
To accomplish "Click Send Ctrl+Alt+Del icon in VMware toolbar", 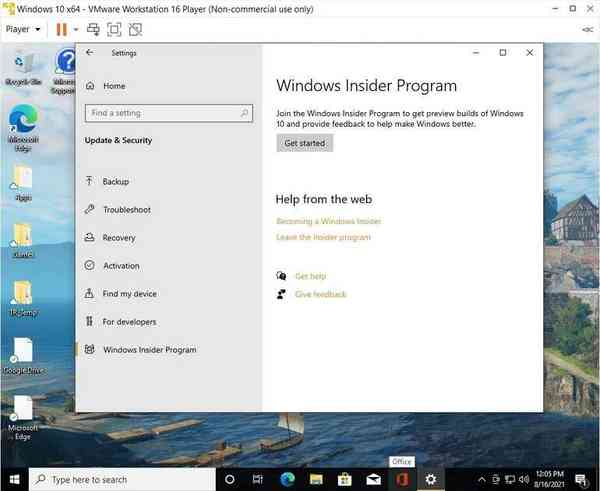I will point(93,29).
